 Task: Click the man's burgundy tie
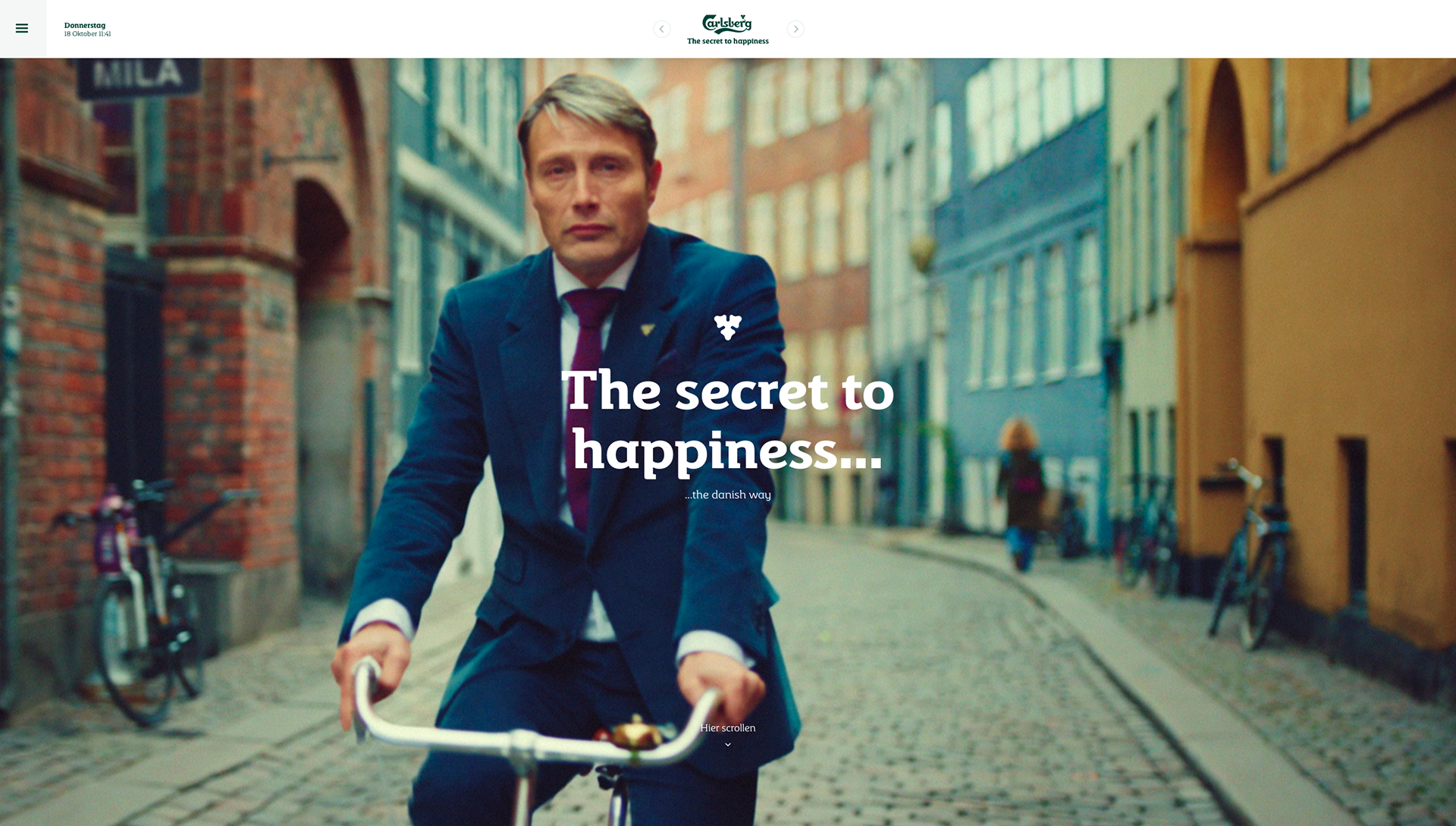pos(585,394)
